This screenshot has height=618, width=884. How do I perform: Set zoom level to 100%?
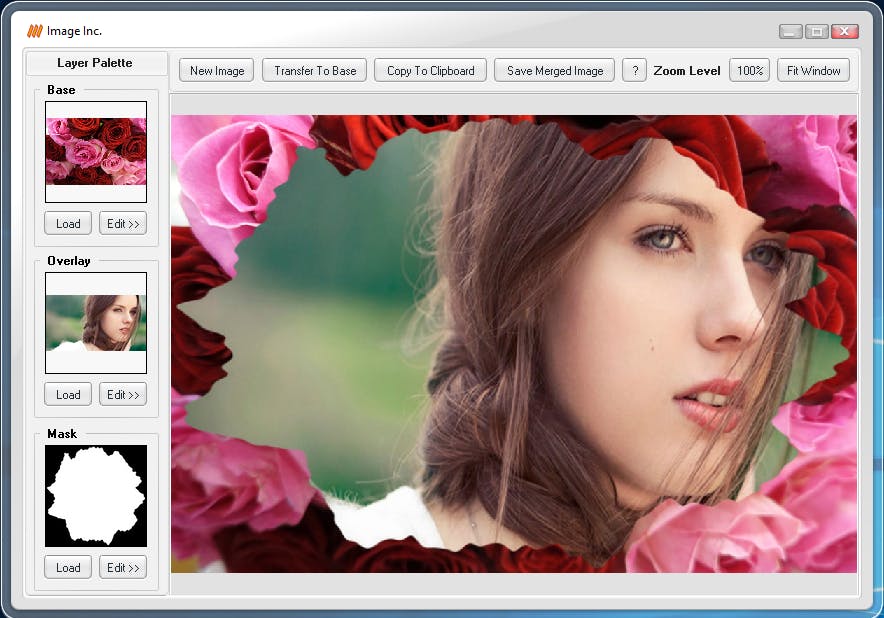749,70
